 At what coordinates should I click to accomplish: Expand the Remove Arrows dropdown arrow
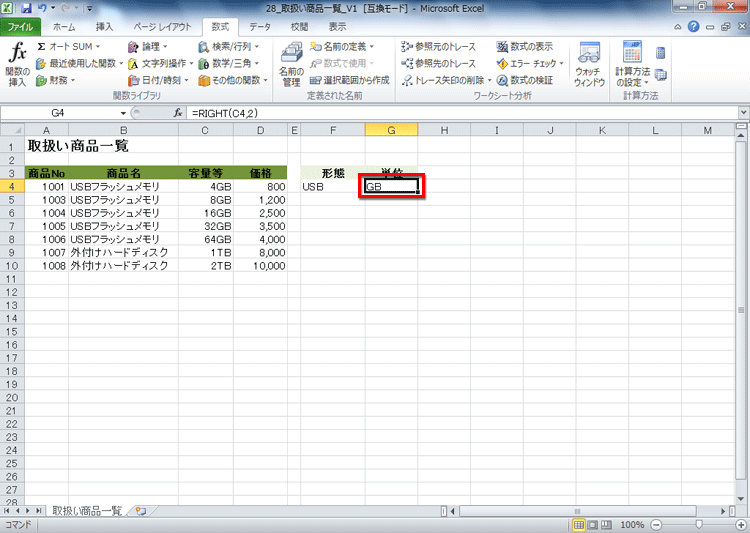[489, 80]
